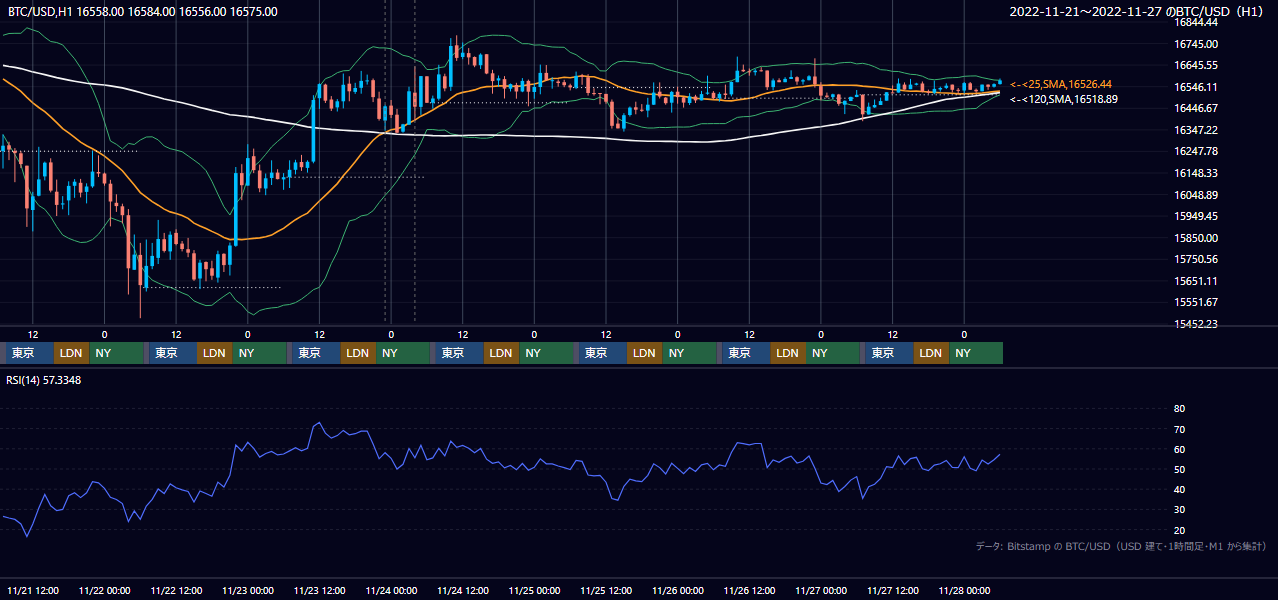Click price axis label 15850.00
Viewport: 1278px width, 600px height.
pyautogui.click(x=1196, y=238)
